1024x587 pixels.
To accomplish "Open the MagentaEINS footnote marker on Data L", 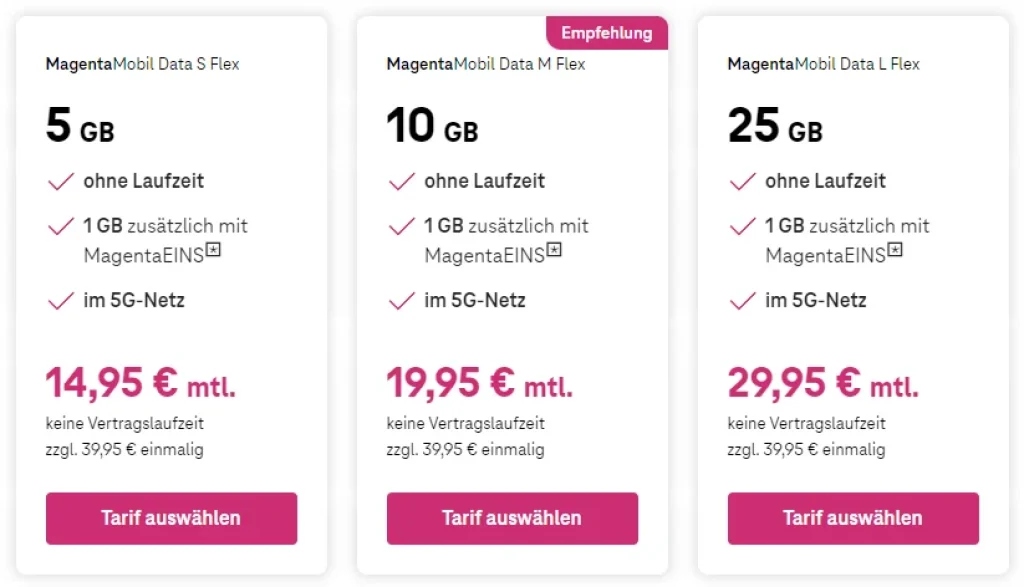I will (x=897, y=251).
